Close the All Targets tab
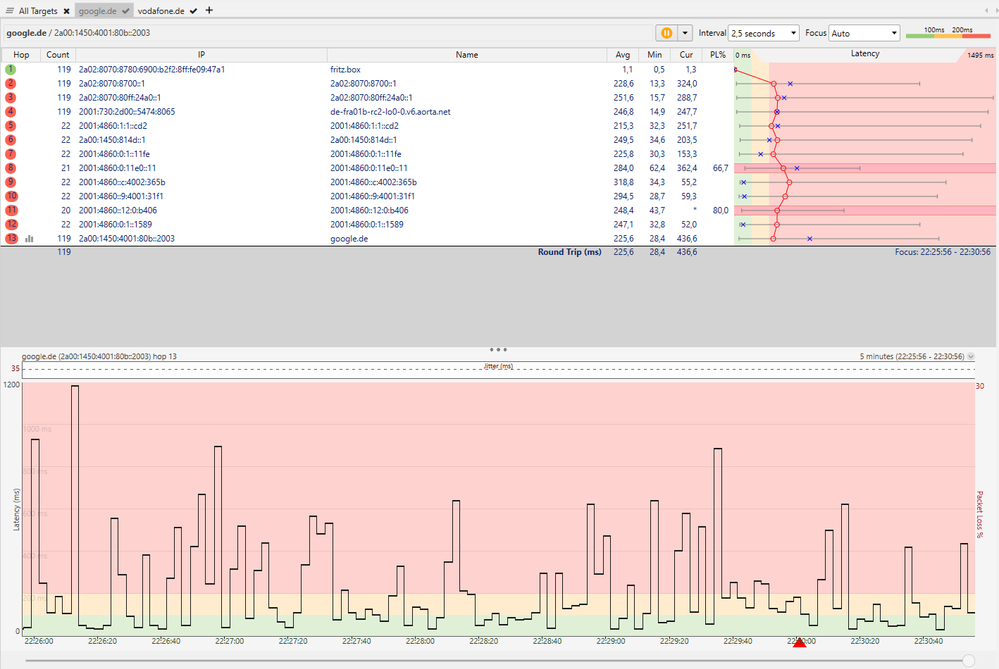 [66, 10]
